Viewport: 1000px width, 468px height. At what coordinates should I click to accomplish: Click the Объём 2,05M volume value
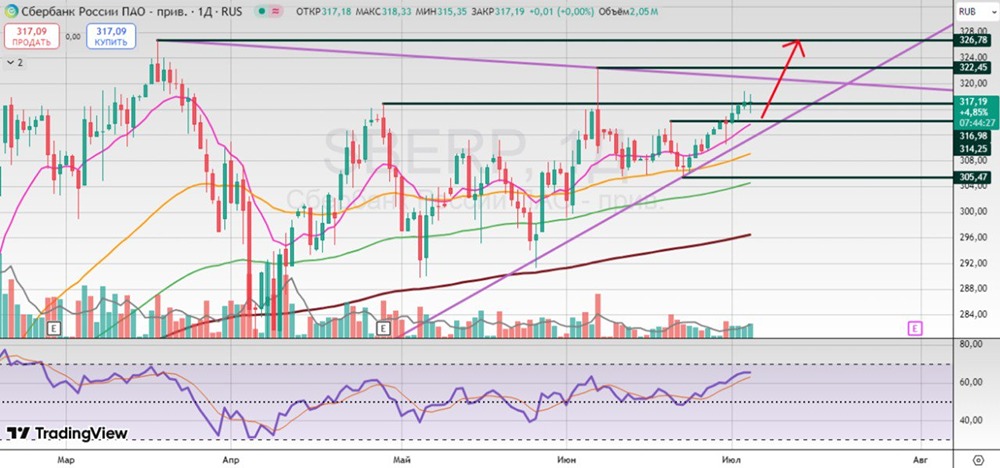pyautogui.click(x=629, y=11)
